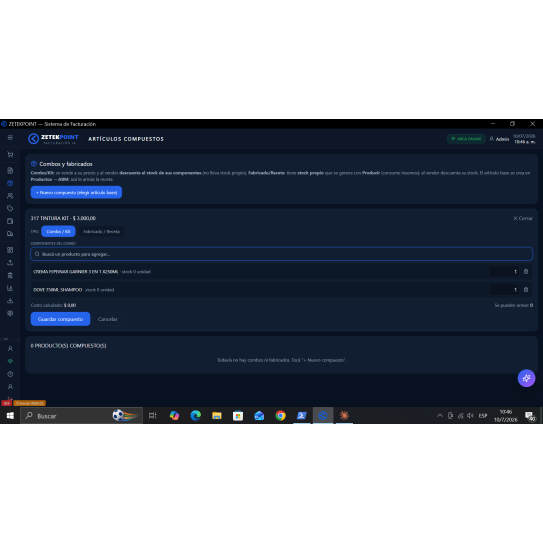Click the red DEV badge at bottom left
The image size is (543, 543).
click(x=7, y=403)
